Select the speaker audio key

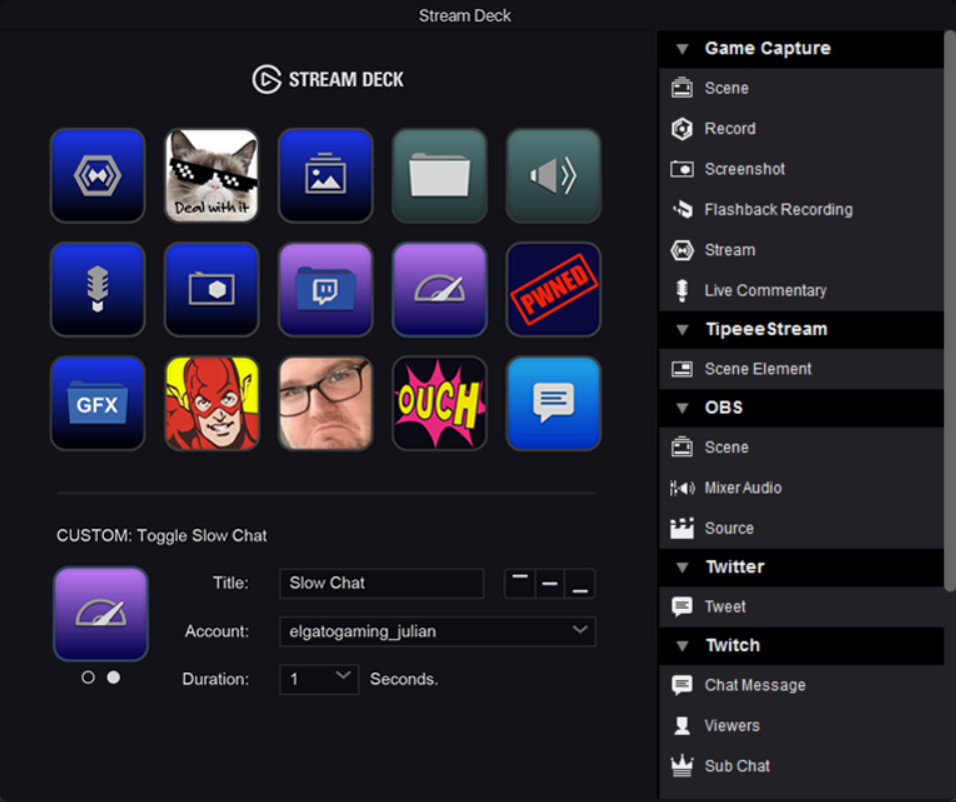(554, 176)
